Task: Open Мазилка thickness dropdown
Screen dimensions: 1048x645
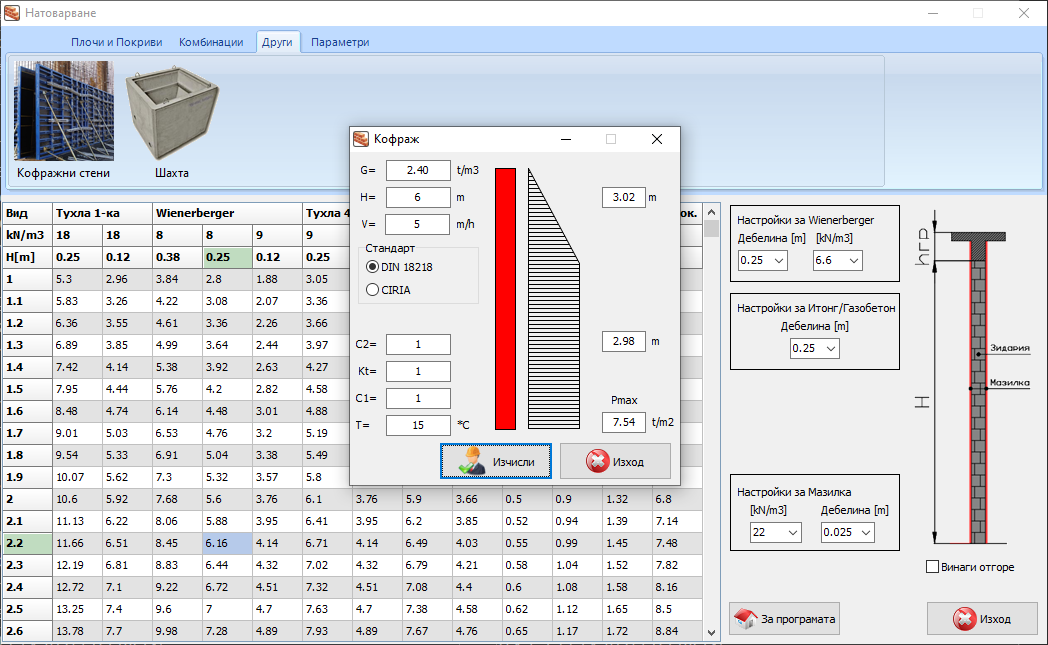Action: [x=863, y=533]
